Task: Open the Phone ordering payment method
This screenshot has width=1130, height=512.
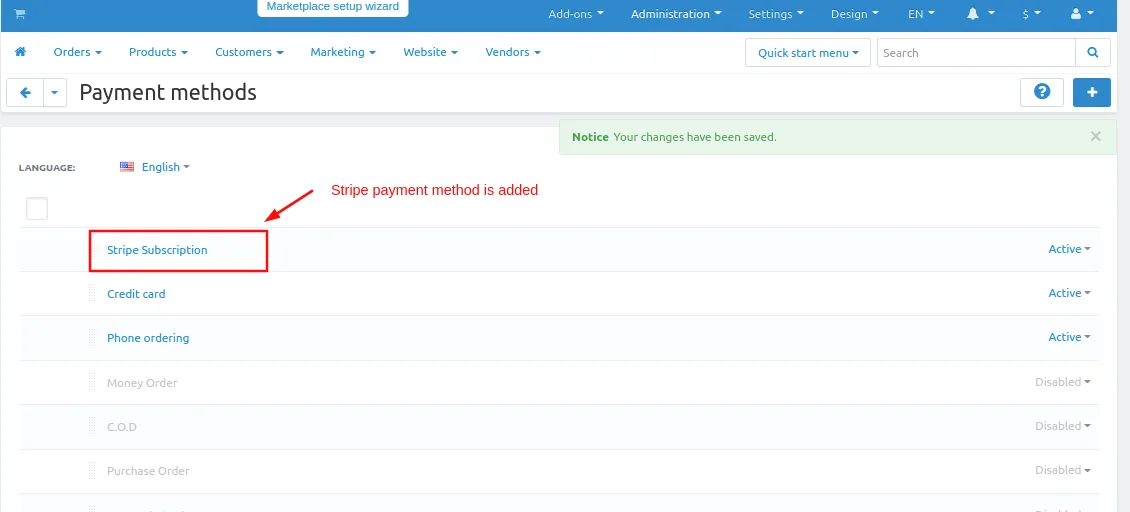Action: [148, 337]
